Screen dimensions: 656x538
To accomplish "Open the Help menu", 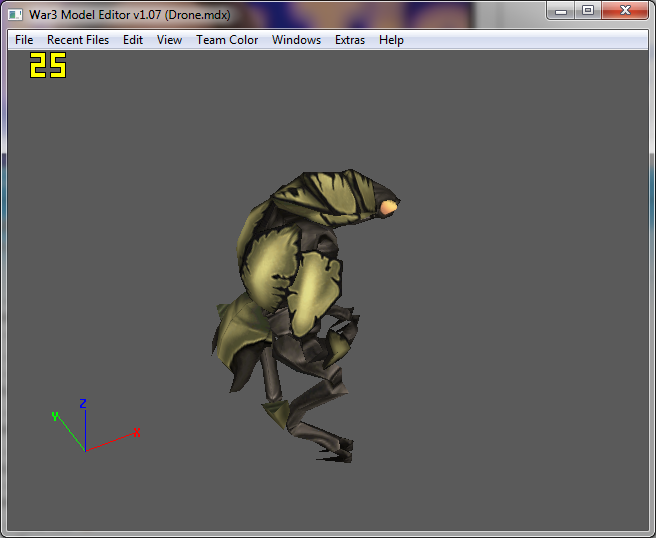I will [391, 40].
